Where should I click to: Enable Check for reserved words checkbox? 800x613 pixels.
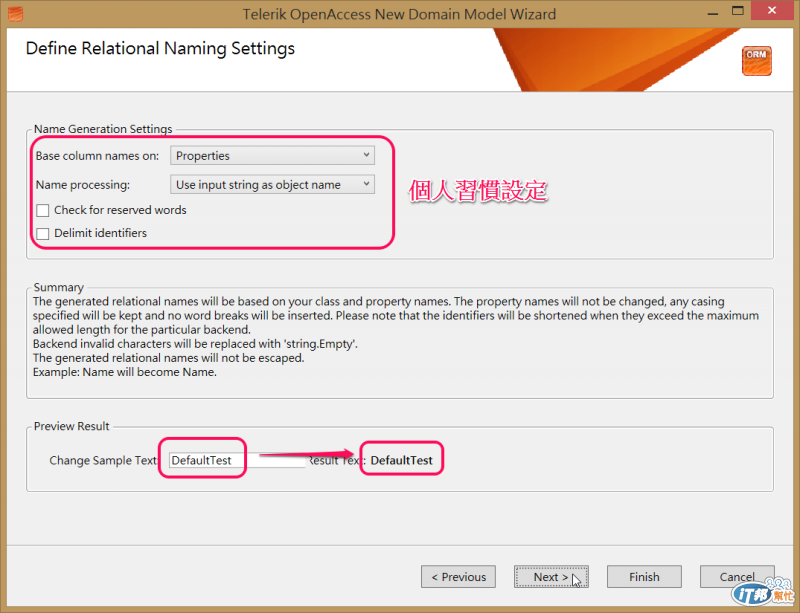[x=43, y=210]
